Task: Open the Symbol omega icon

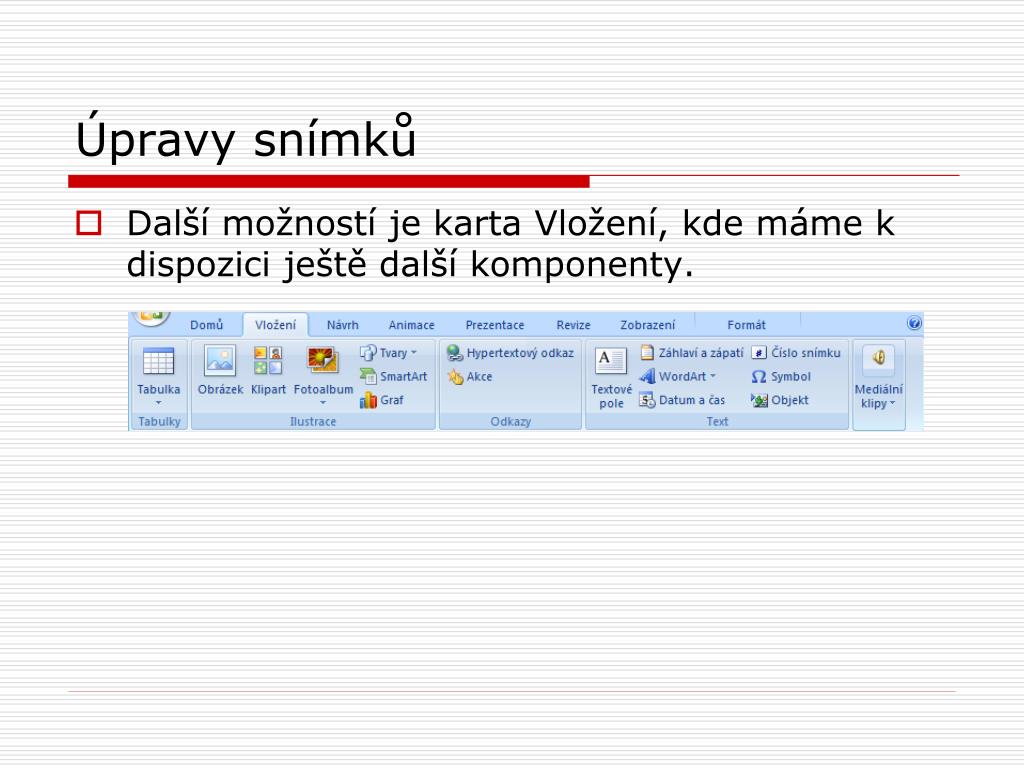Action: click(758, 376)
